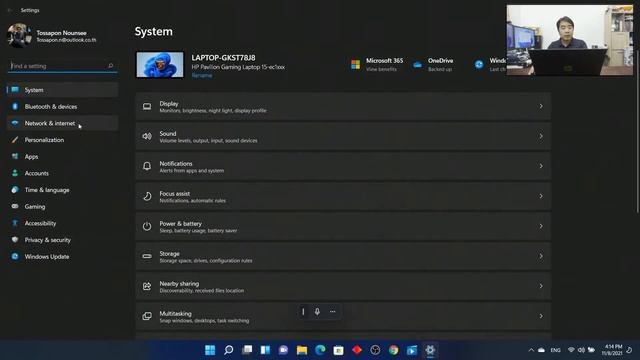The image size is (640, 360).
Task: Open Widgets from the taskbar
Action: (265, 350)
